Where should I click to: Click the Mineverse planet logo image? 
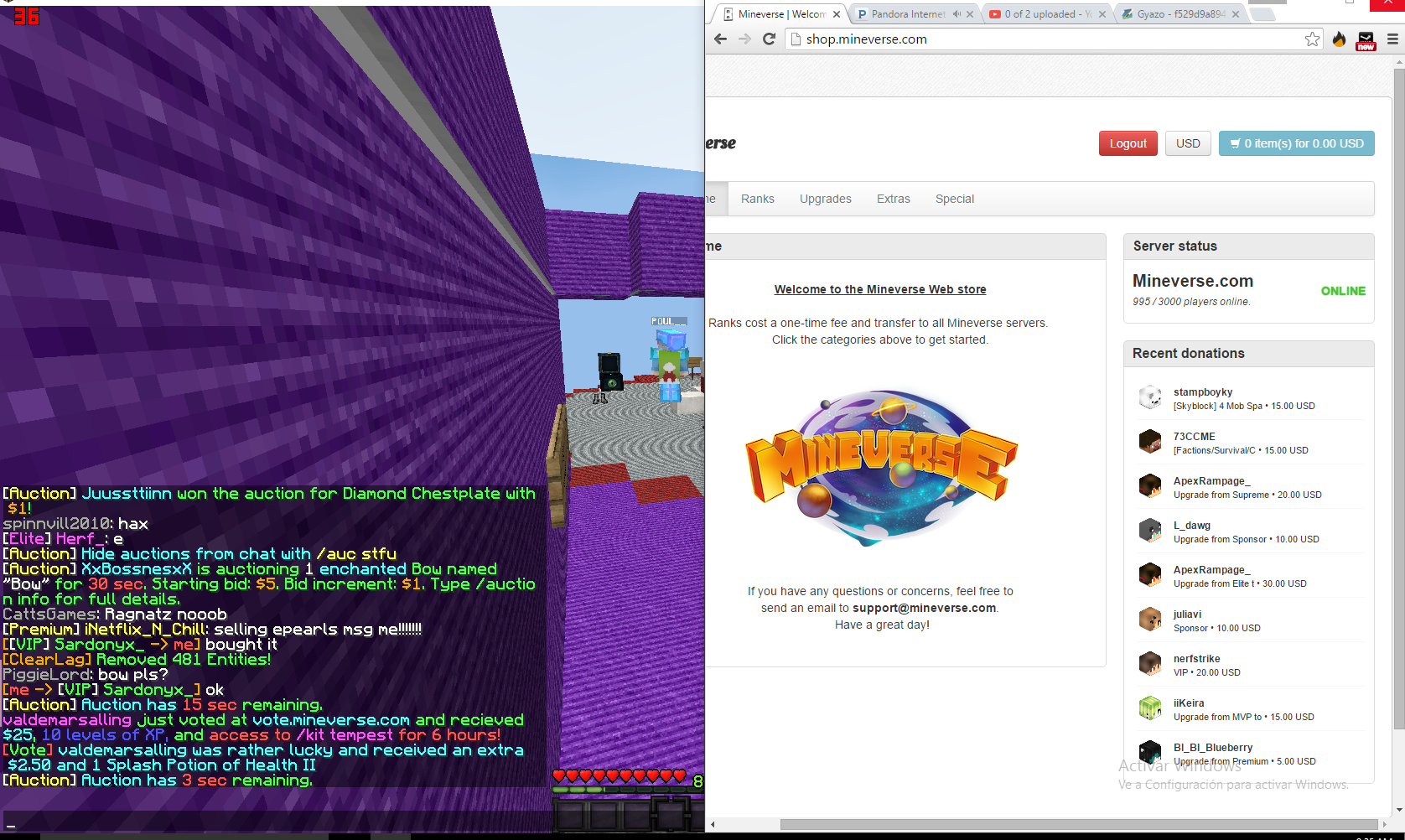(882, 466)
